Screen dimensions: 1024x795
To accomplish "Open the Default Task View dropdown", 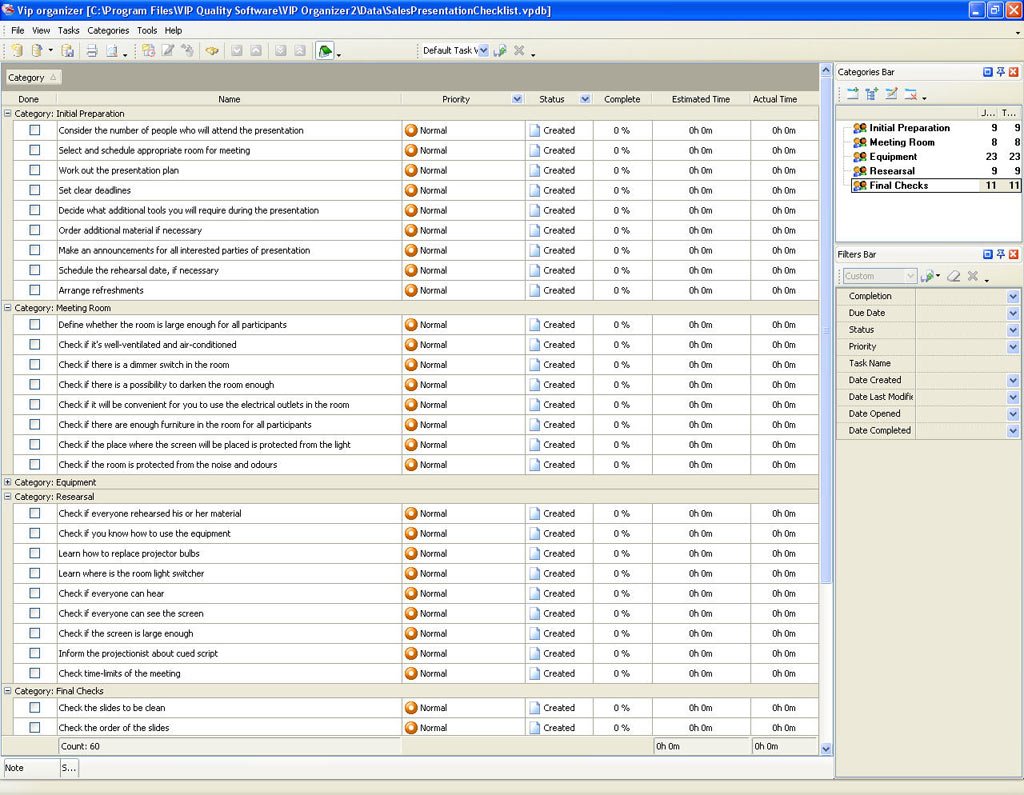I will 483,51.
